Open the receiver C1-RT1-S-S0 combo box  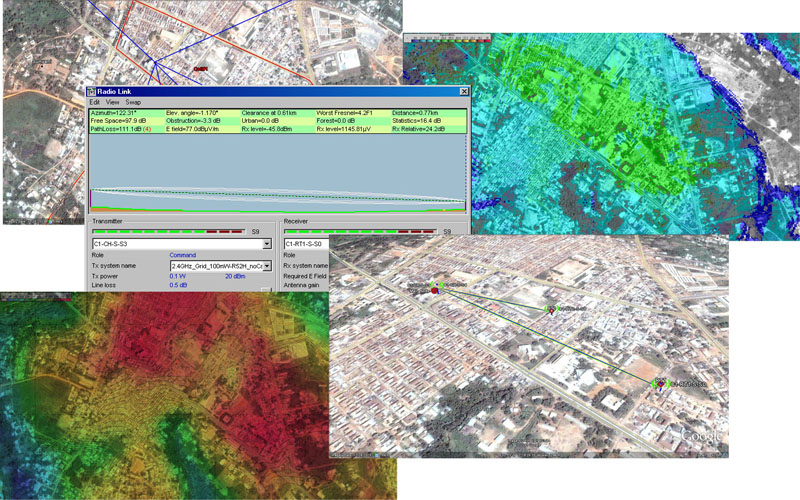[307, 244]
